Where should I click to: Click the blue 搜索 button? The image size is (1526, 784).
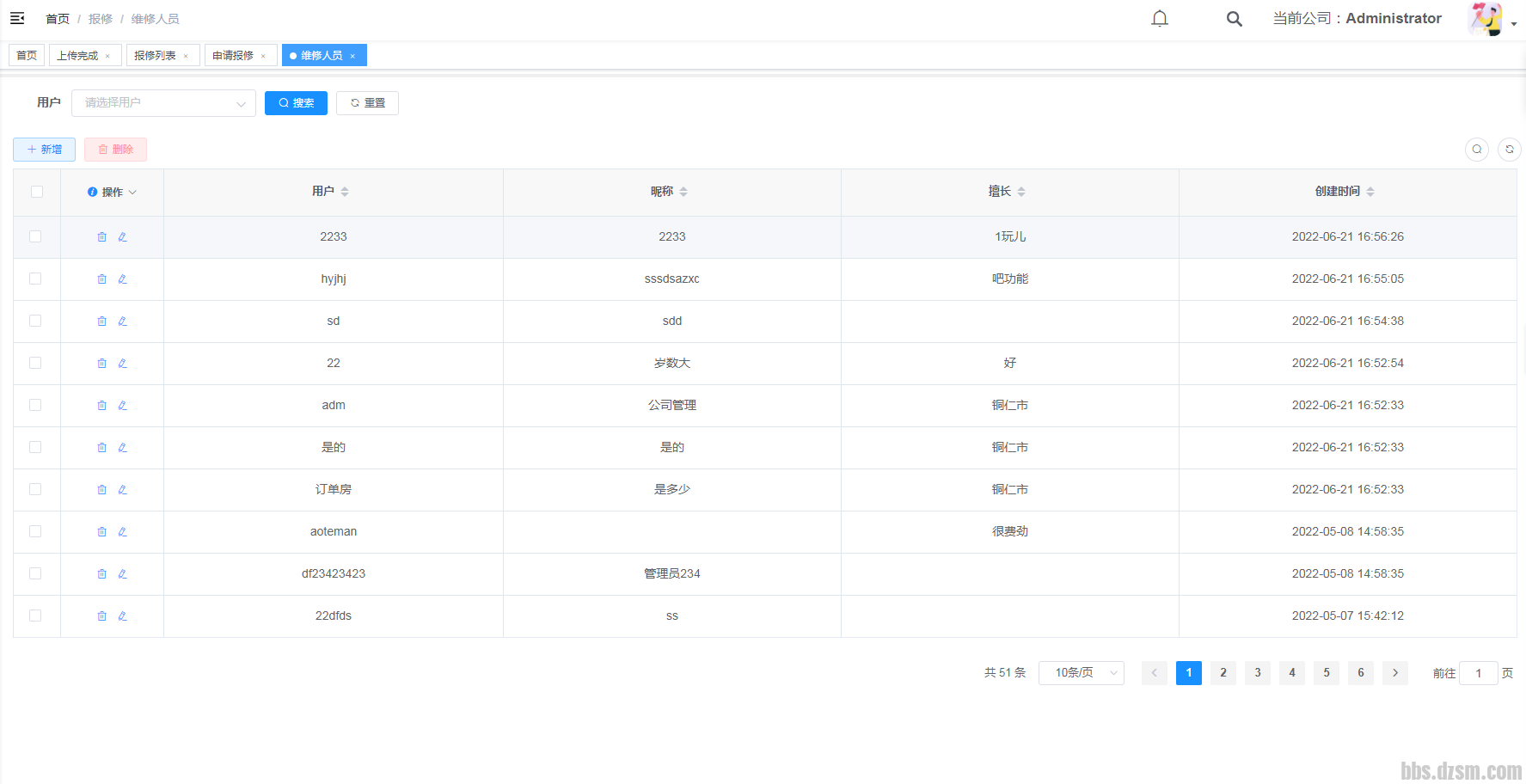click(x=296, y=103)
